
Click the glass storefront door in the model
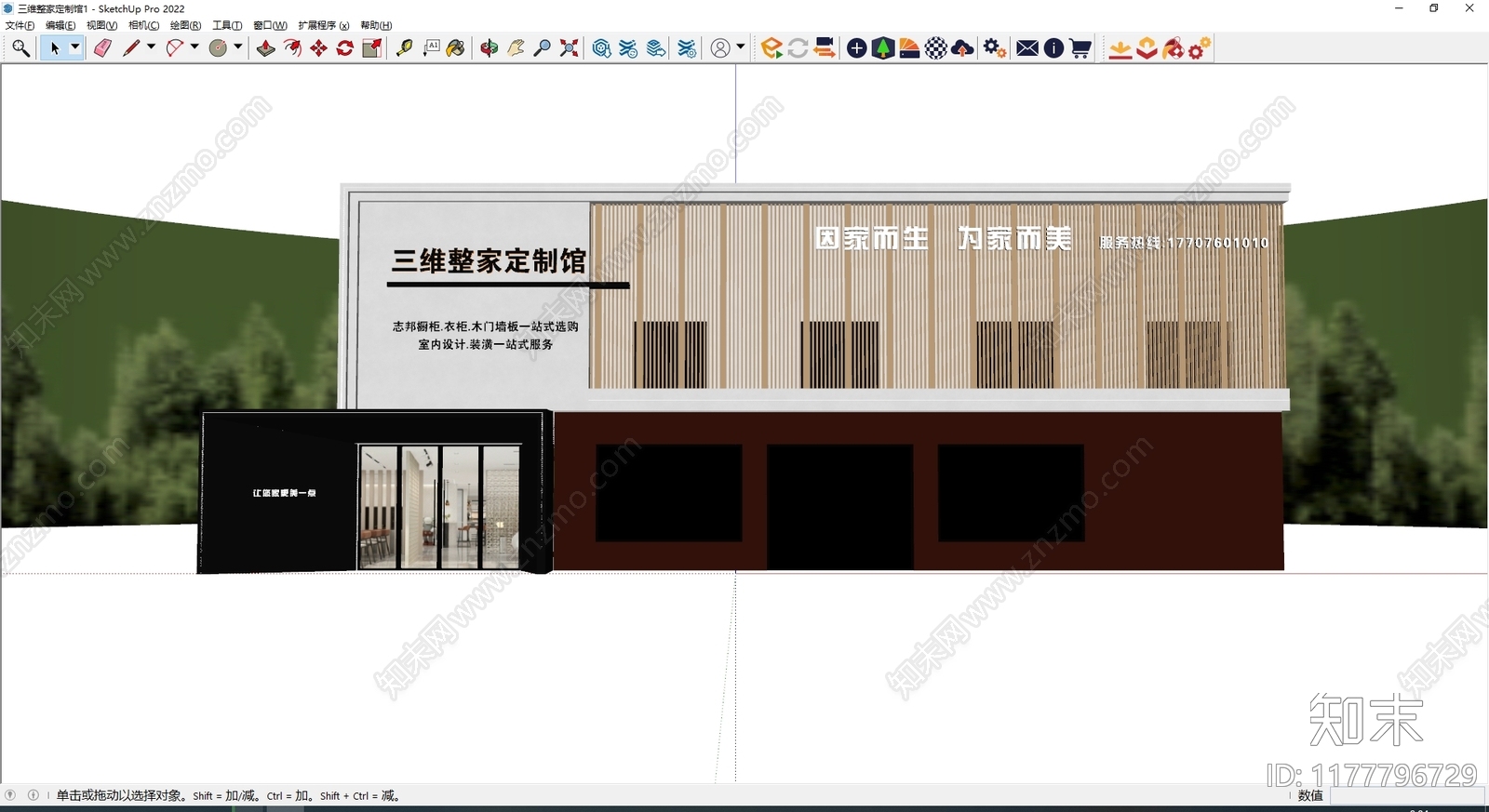pyautogui.click(x=439, y=507)
